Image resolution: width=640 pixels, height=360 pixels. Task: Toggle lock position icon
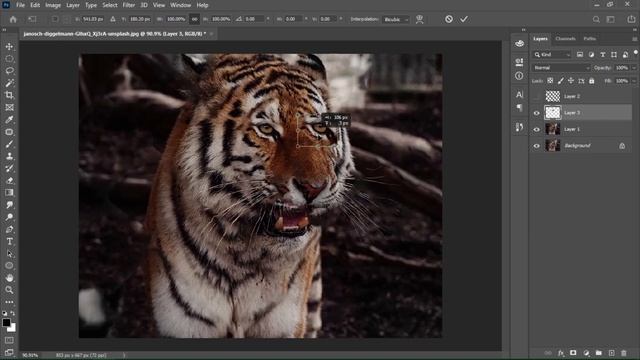click(571, 81)
